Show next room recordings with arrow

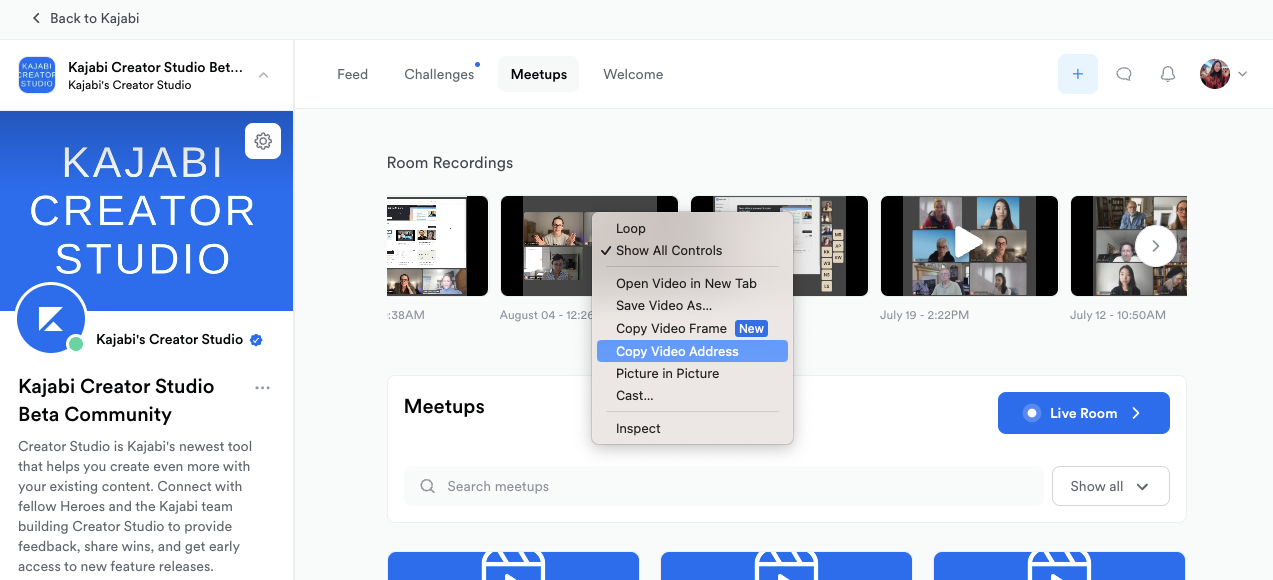coord(1156,245)
